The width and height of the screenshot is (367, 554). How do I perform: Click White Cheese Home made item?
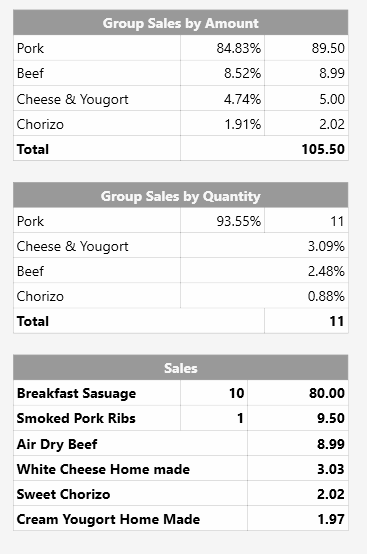click(x=103, y=469)
